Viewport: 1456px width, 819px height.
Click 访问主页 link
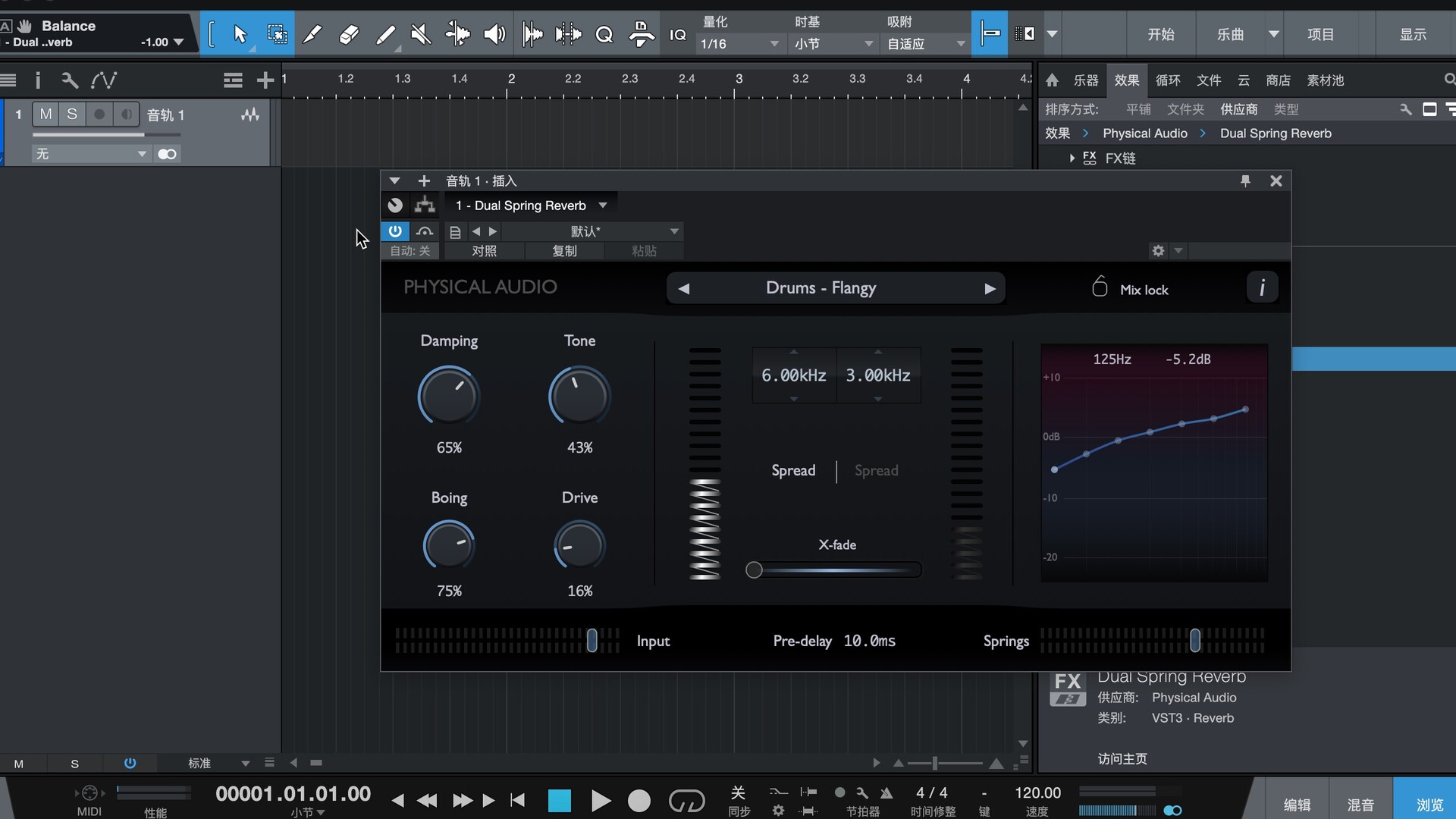[1122, 758]
